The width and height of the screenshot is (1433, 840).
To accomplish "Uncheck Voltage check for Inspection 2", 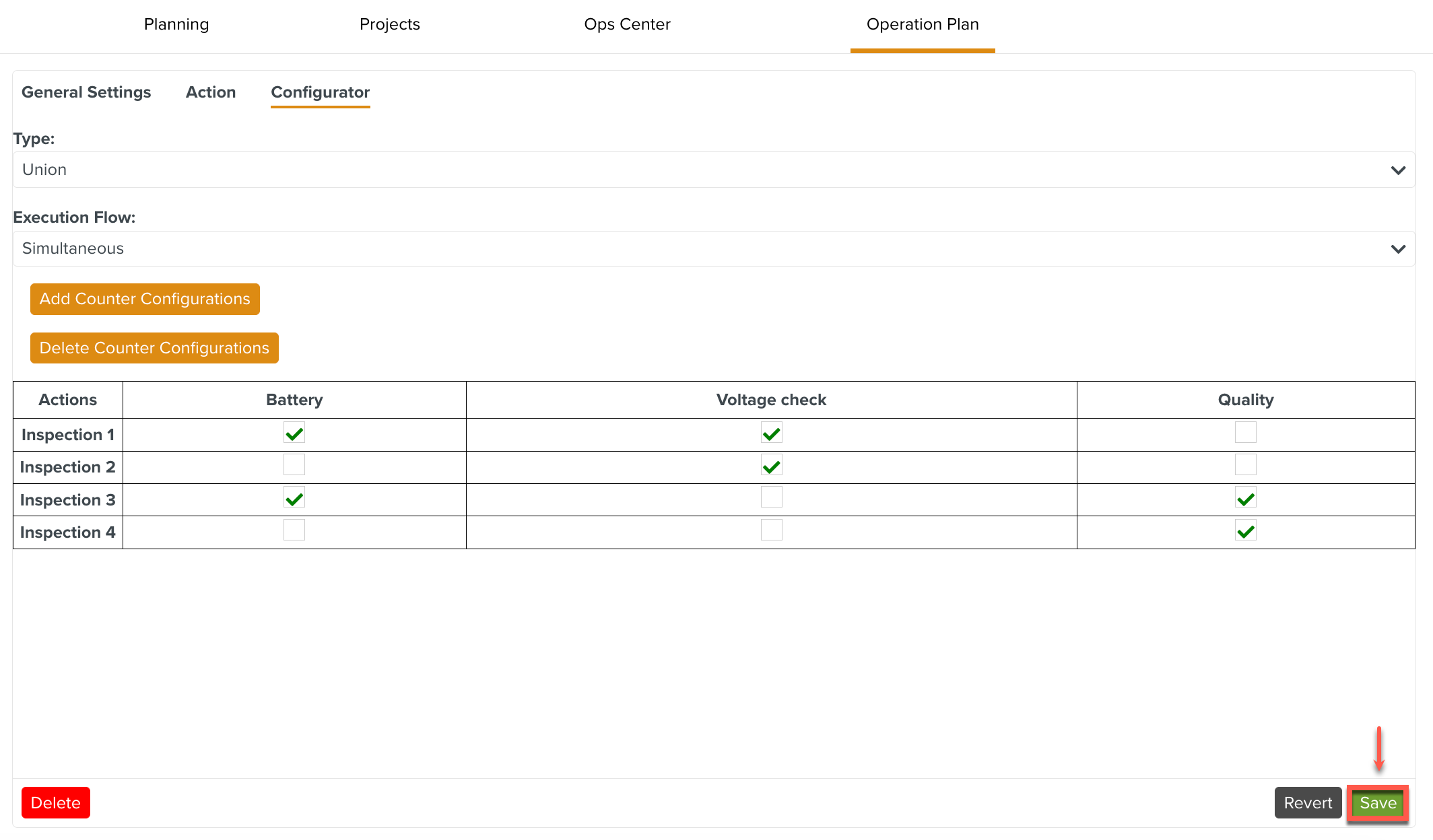I will point(771,466).
